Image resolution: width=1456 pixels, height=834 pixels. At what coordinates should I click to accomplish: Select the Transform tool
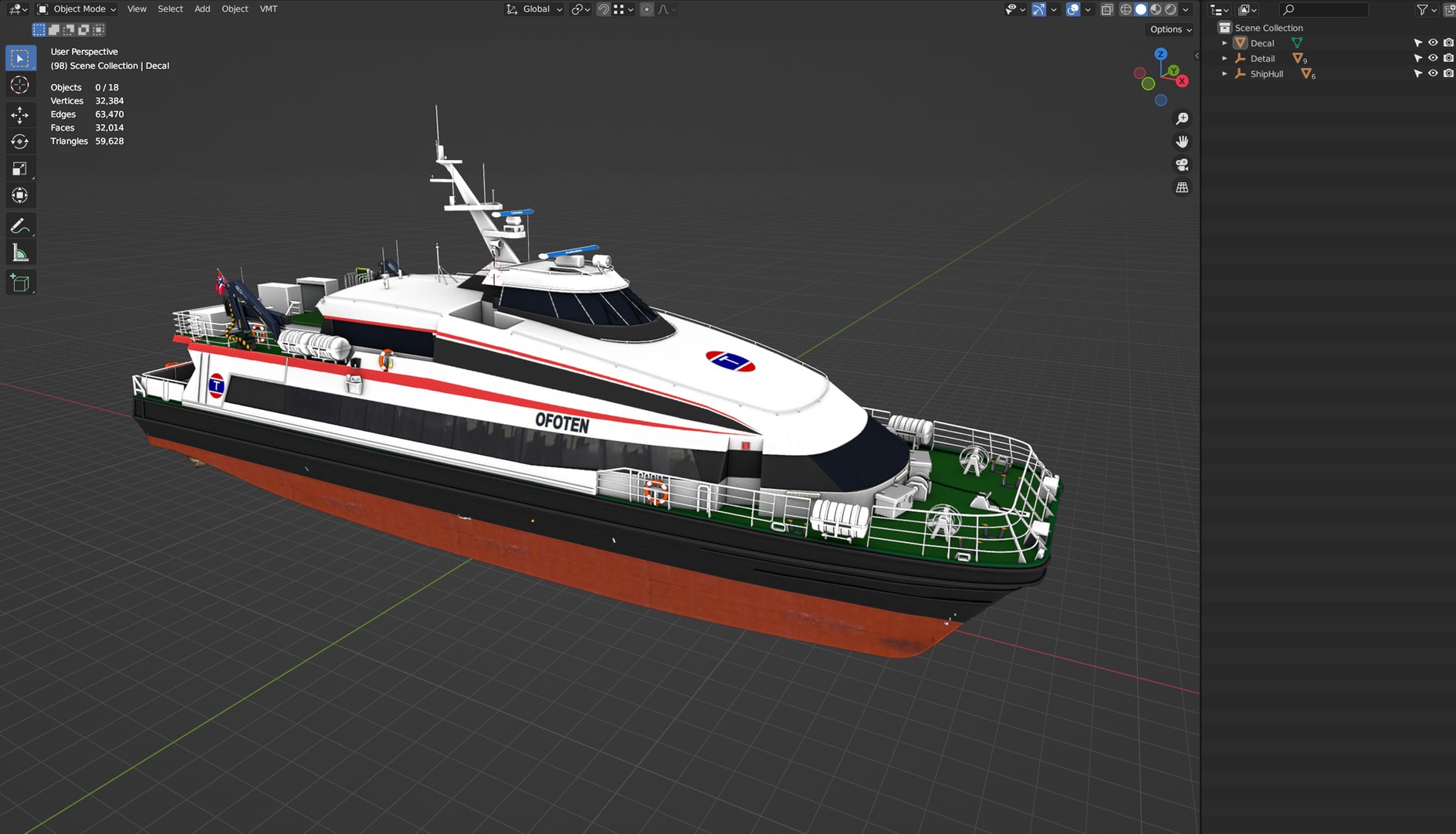[x=20, y=195]
